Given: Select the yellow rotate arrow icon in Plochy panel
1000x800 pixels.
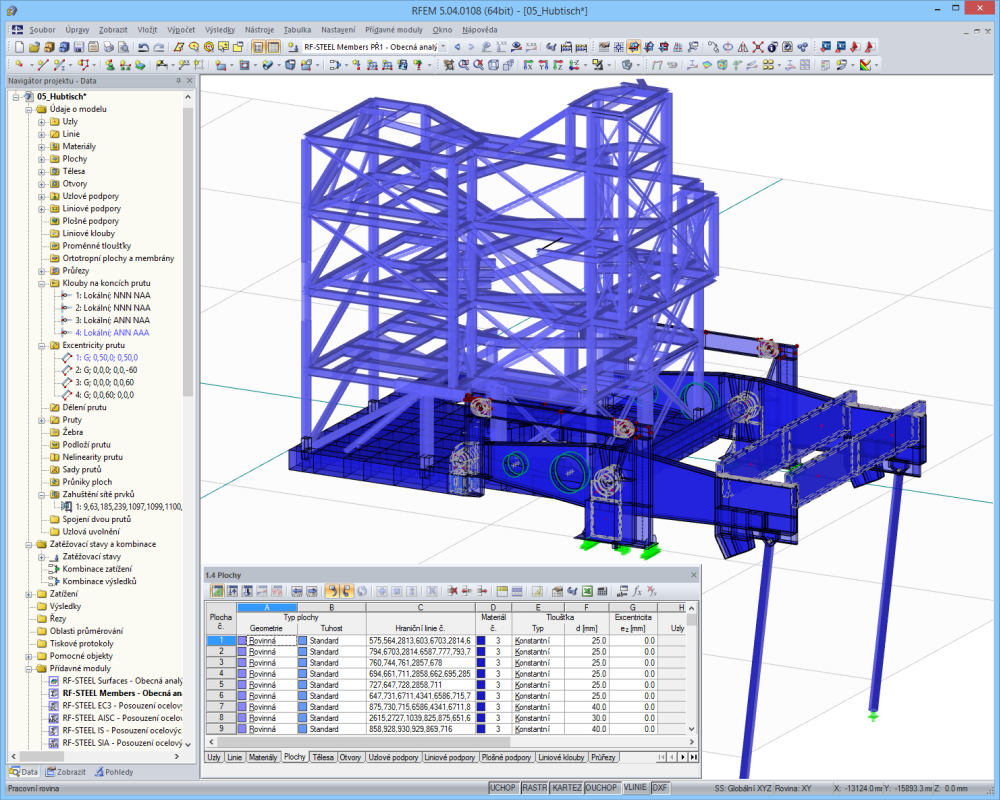Looking at the screenshot, I should point(330,592).
